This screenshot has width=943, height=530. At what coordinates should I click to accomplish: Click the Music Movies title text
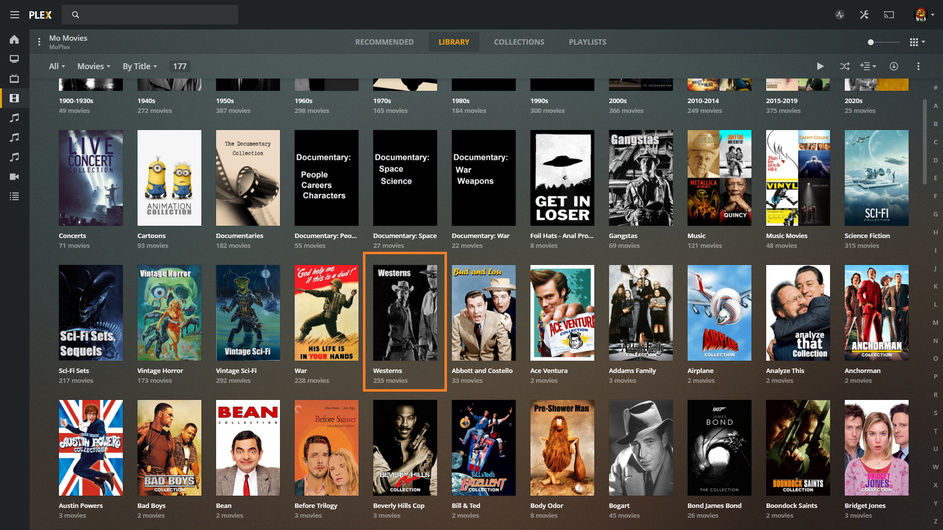click(x=787, y=236)
